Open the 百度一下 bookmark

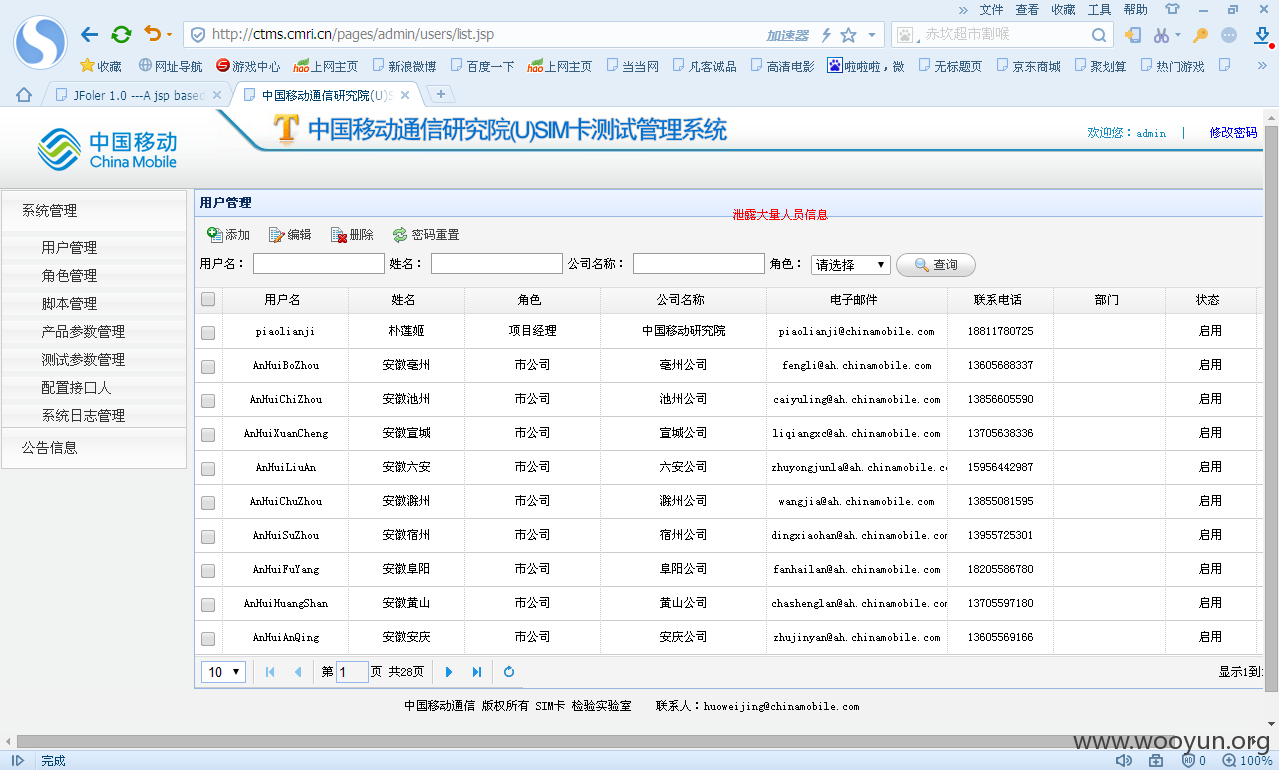tap(482, 66)
